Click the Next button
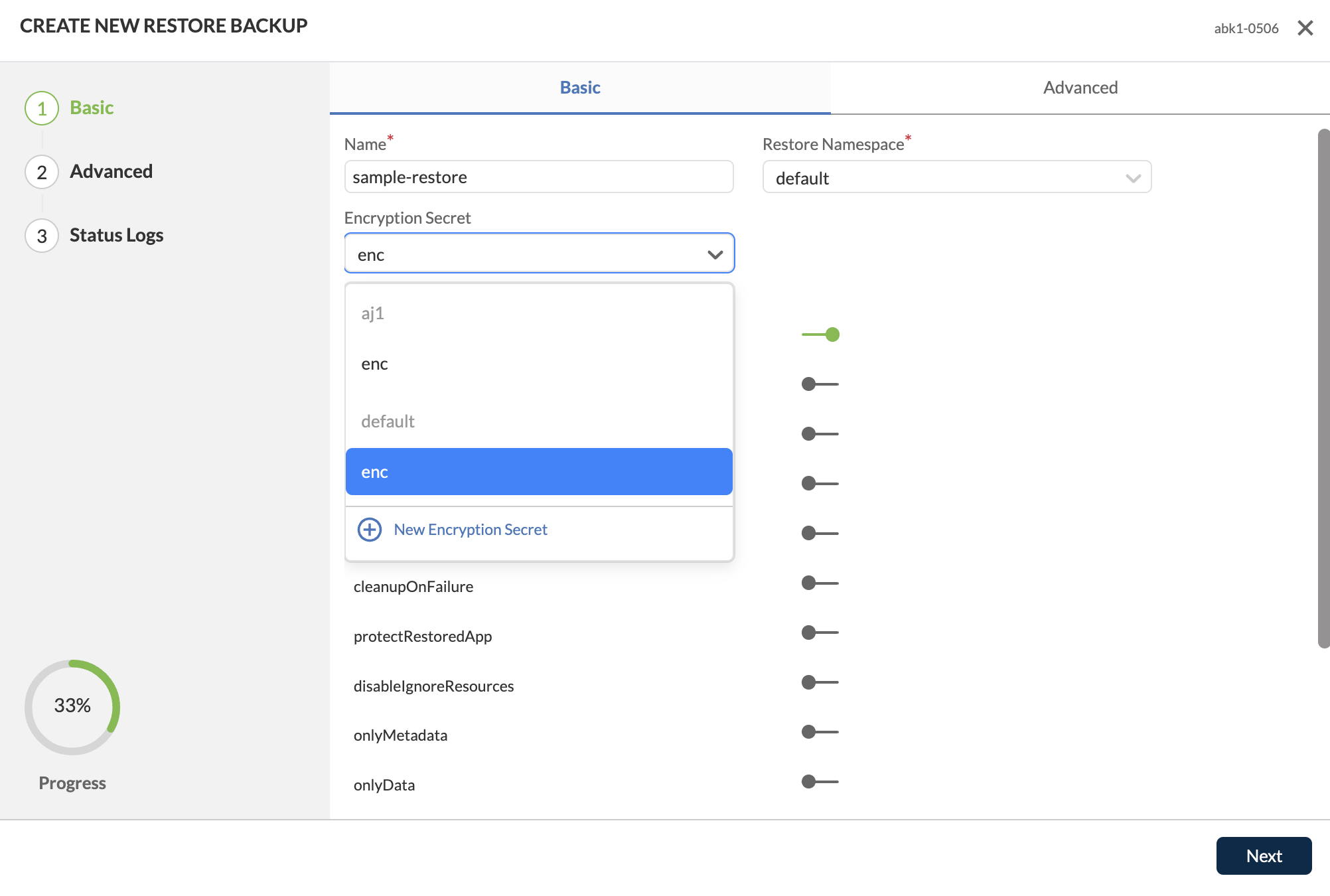 pyautogui.click(x=1263, y=856)
